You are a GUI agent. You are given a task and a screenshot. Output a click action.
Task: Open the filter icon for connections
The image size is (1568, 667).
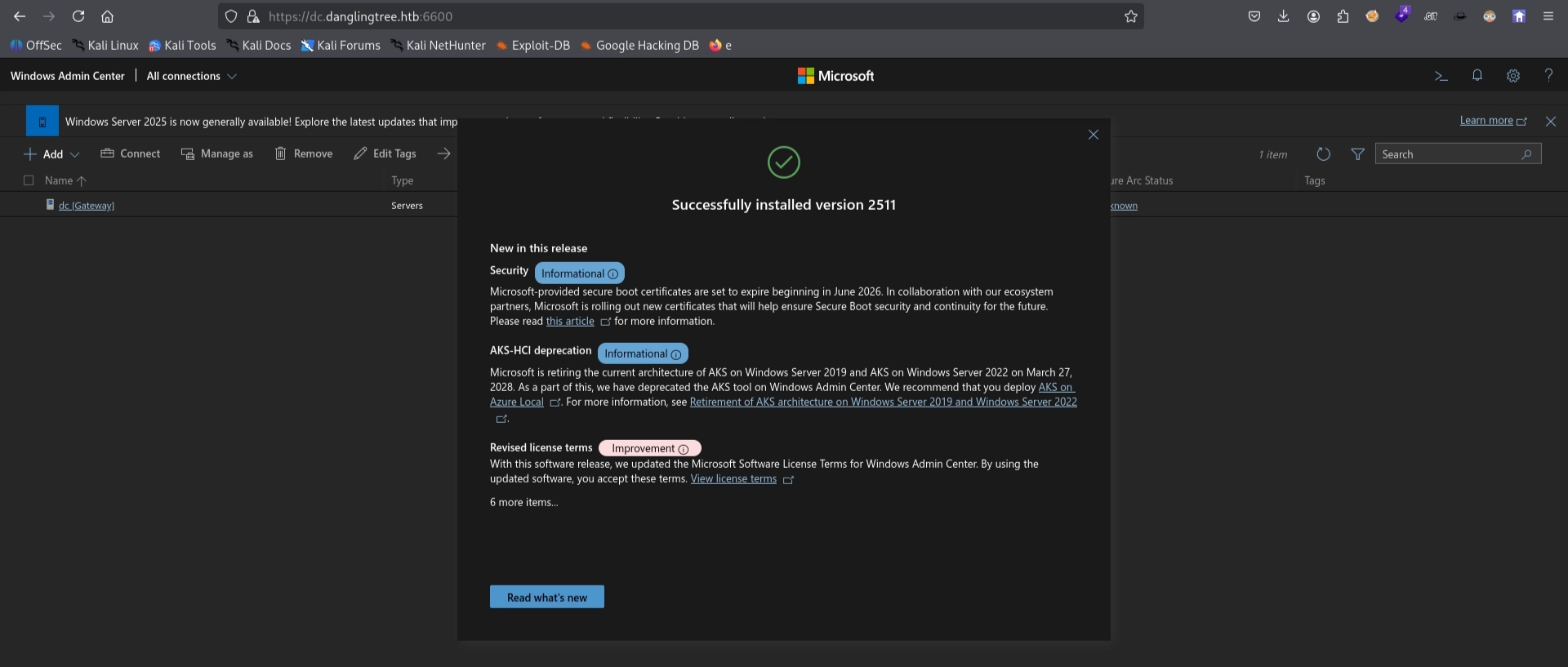[x=1357, y=154]
